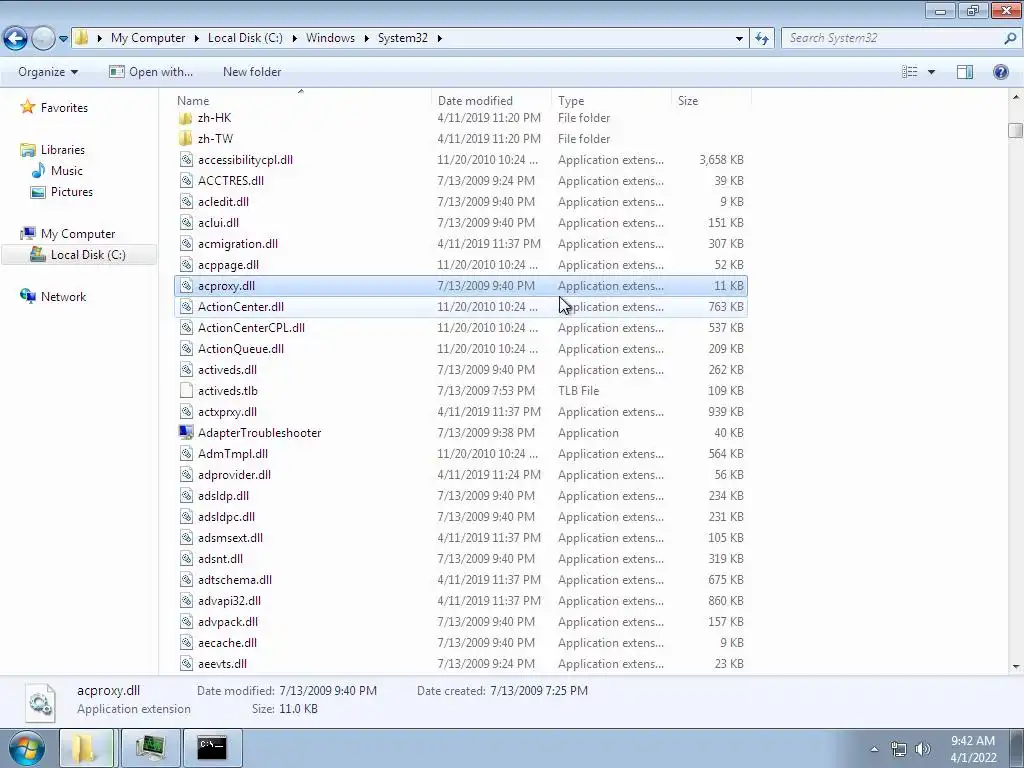This screenshot has height=768, width=1024.
Task: Select Favorites in the navigation pane
Action: 64,108
